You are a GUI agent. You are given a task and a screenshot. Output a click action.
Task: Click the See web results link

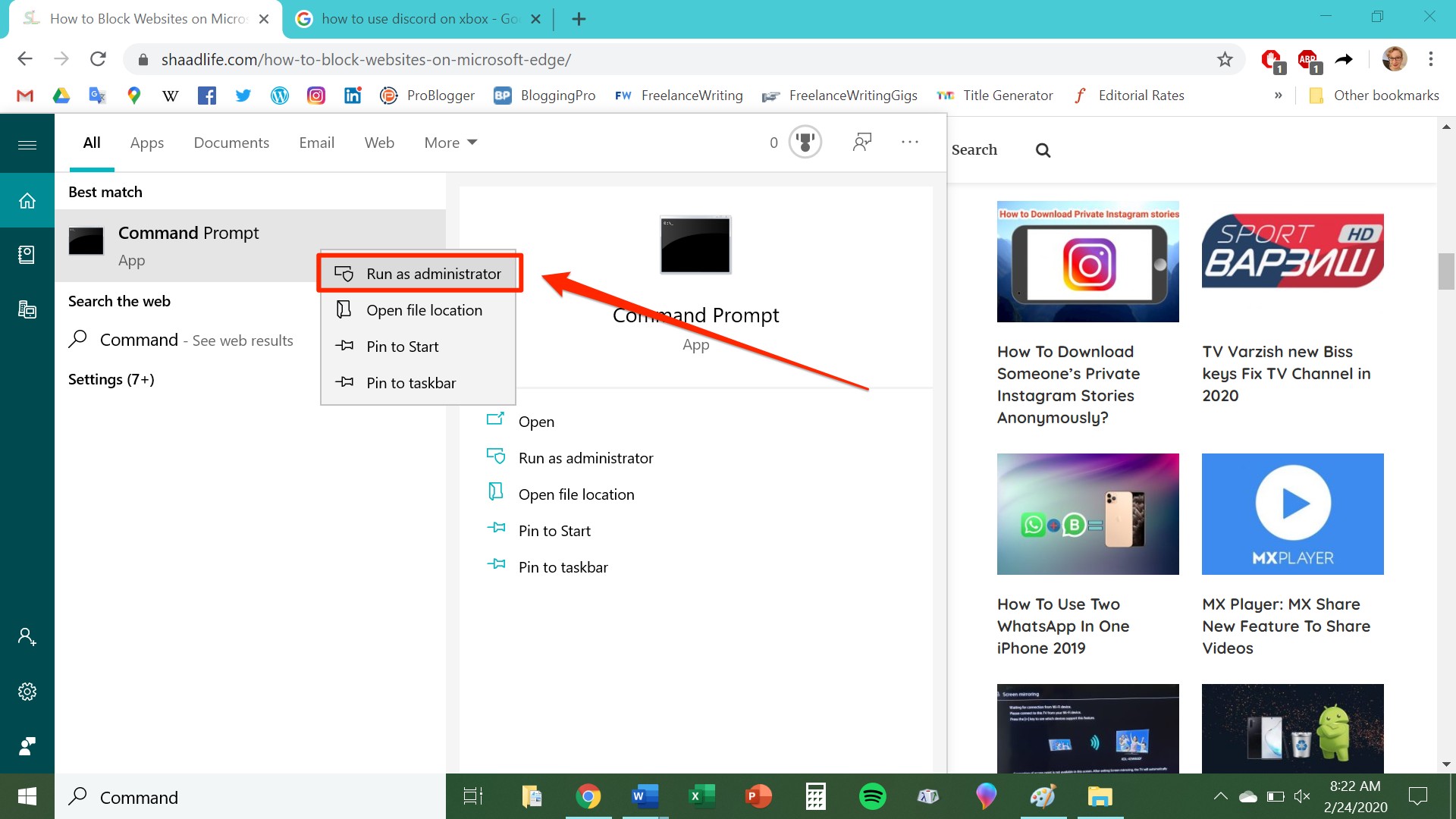coord(241,340)
